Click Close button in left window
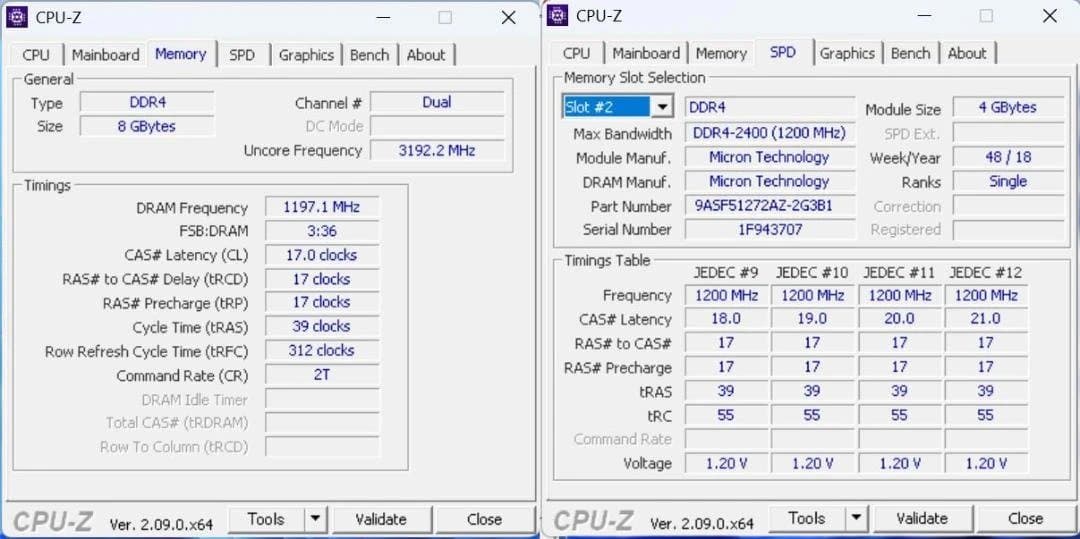Image resolution: width=1080 pixels, height=539 pixels. click(x=484, y=520)
